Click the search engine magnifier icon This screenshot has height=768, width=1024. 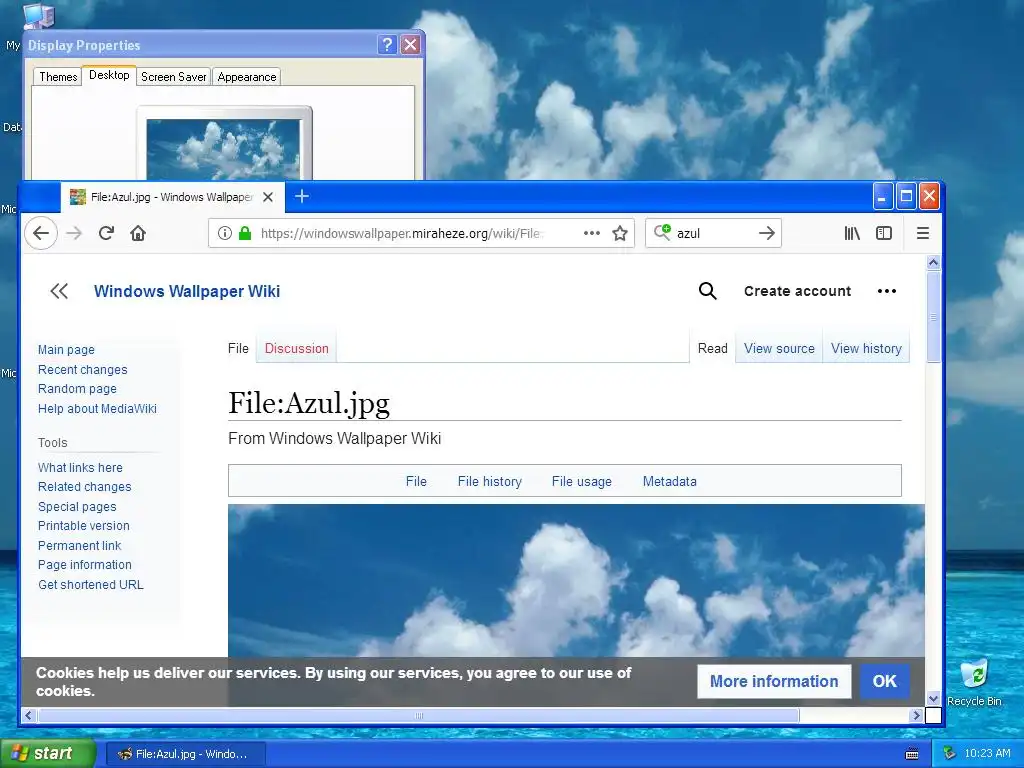pyautogui.click(x=662, y=232)
